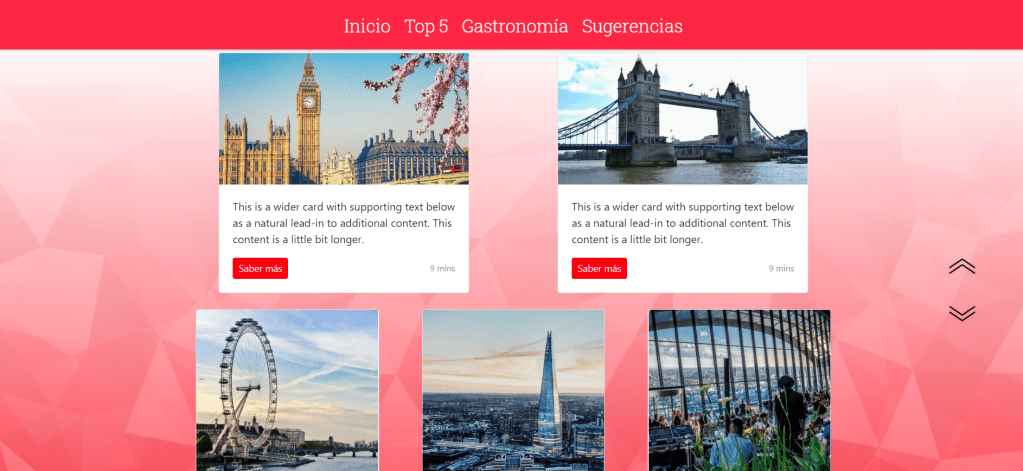Open the Gastronomía menu item
Viewport: 1023px width, 471px height.
(515, 26)
